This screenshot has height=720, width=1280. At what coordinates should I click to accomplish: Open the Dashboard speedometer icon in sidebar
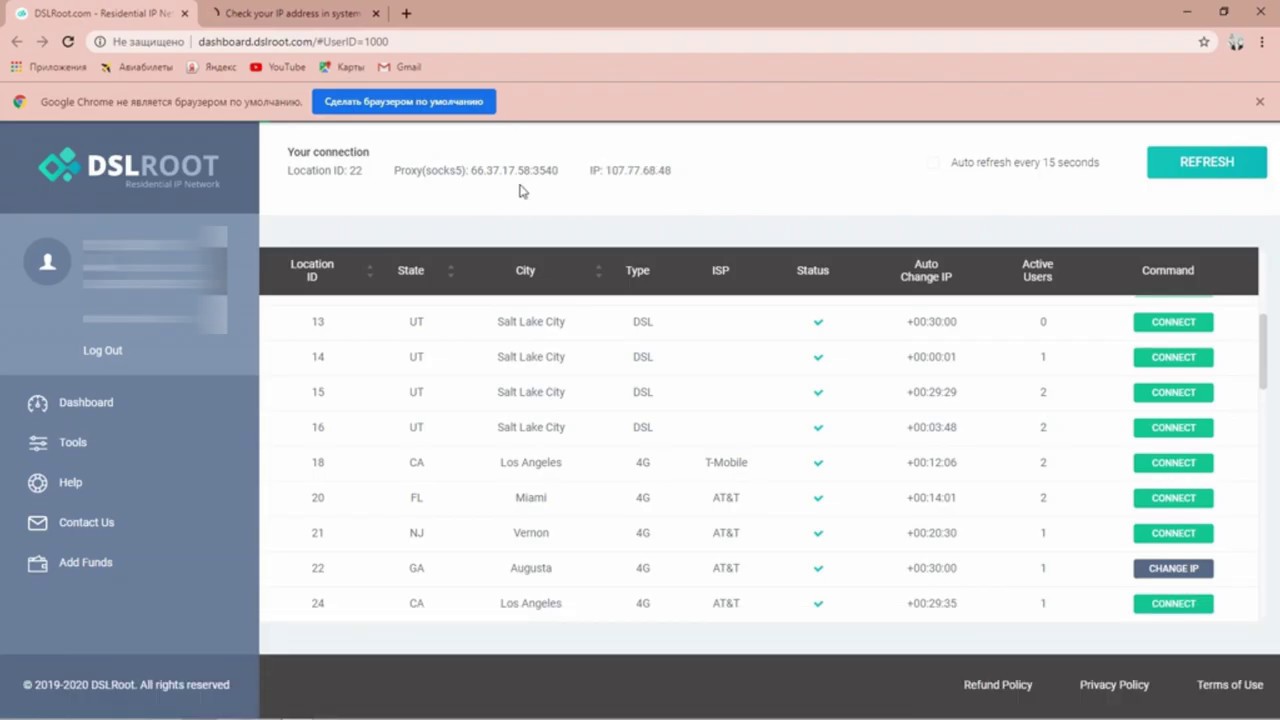point(38,403)
